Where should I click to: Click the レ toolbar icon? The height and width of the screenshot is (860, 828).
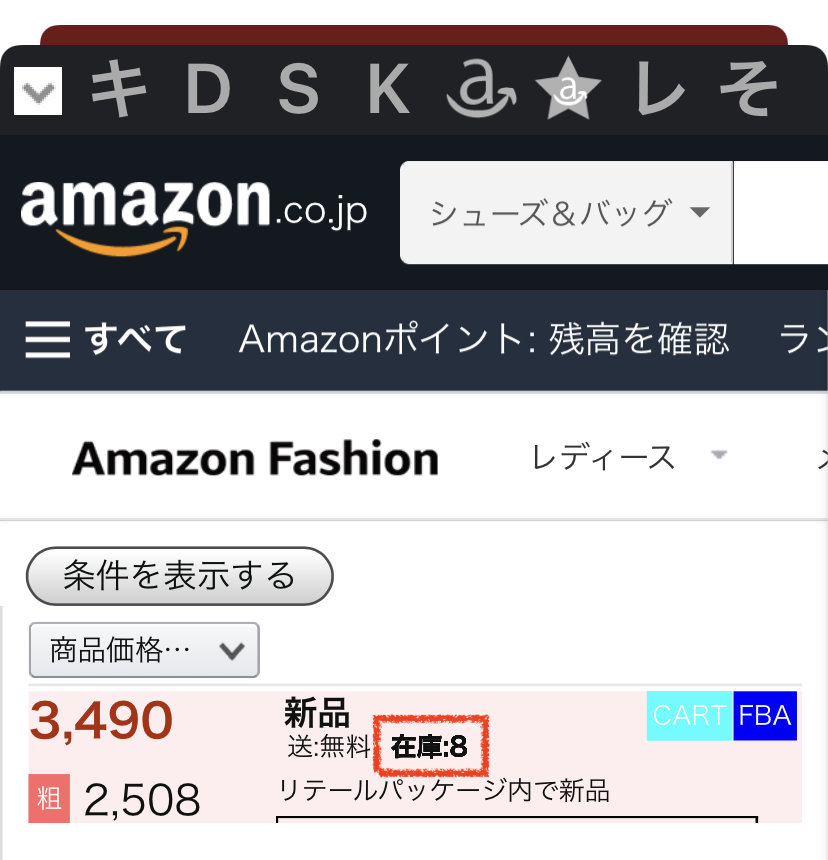click(660, 90)
